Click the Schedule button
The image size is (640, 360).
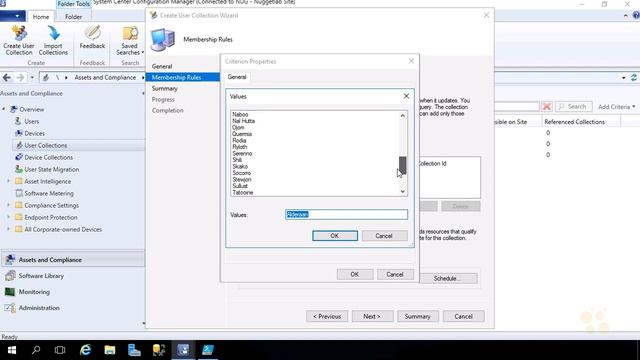coord(447,278)
